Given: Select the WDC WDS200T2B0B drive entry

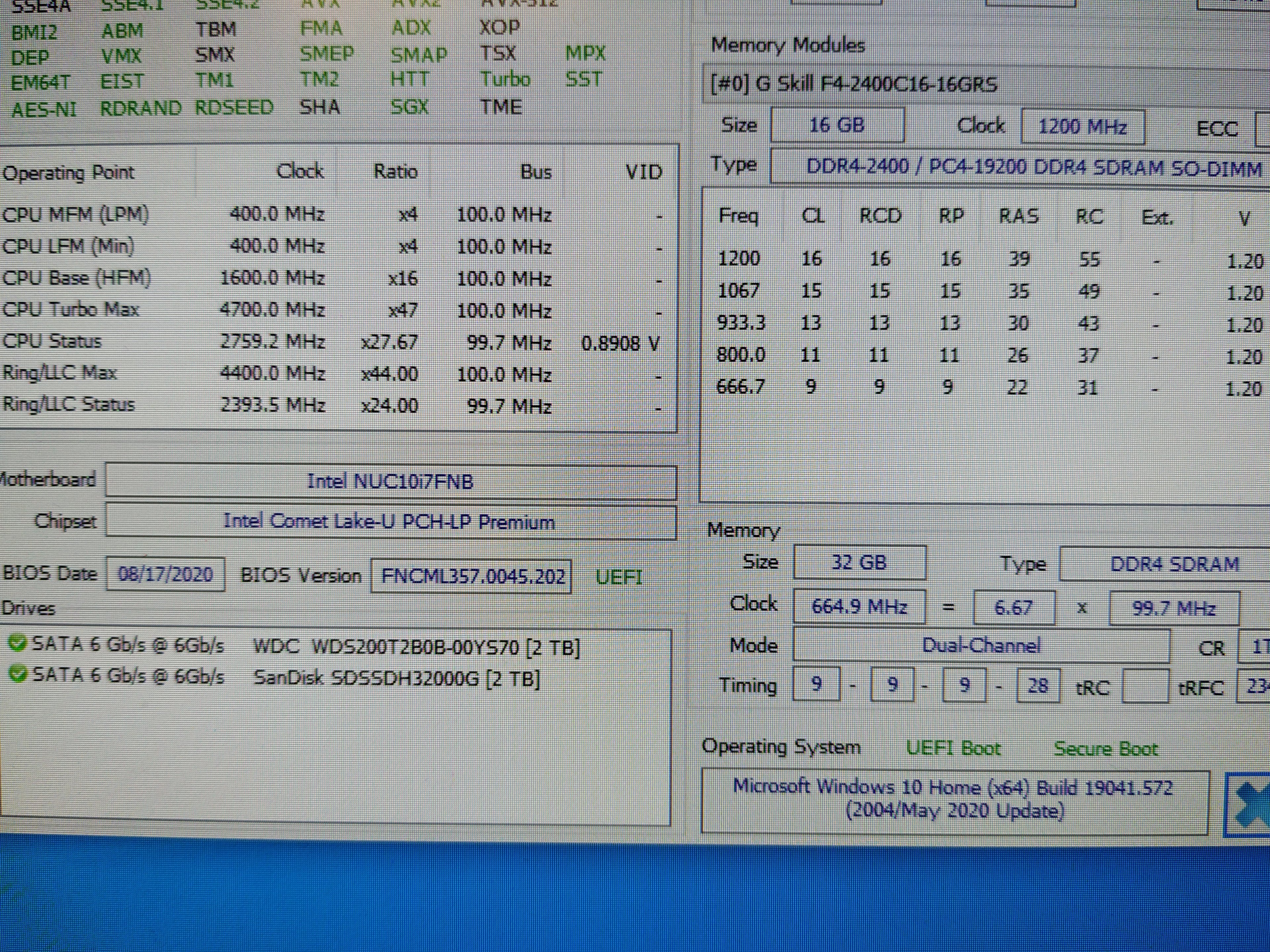Looking at the screenshot, I should (416, 647).
